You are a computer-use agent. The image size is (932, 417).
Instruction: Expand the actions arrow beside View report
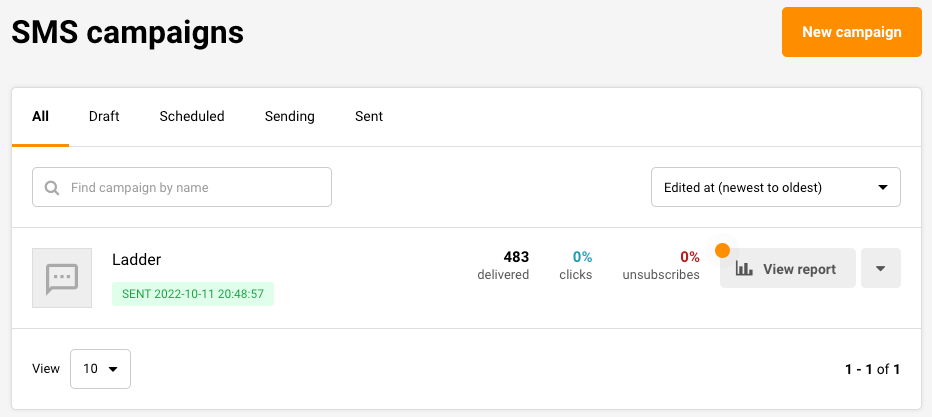(880, 268)
